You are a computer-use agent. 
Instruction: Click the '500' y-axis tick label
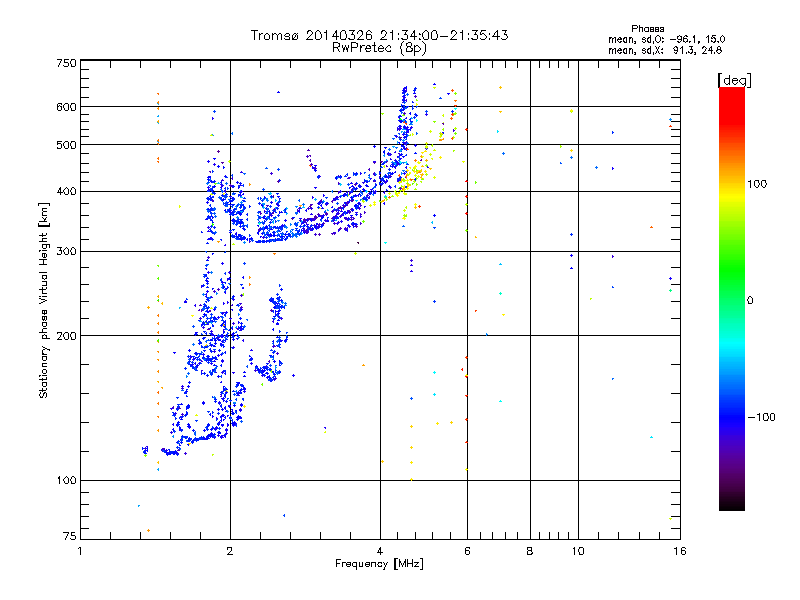(66, 145)
